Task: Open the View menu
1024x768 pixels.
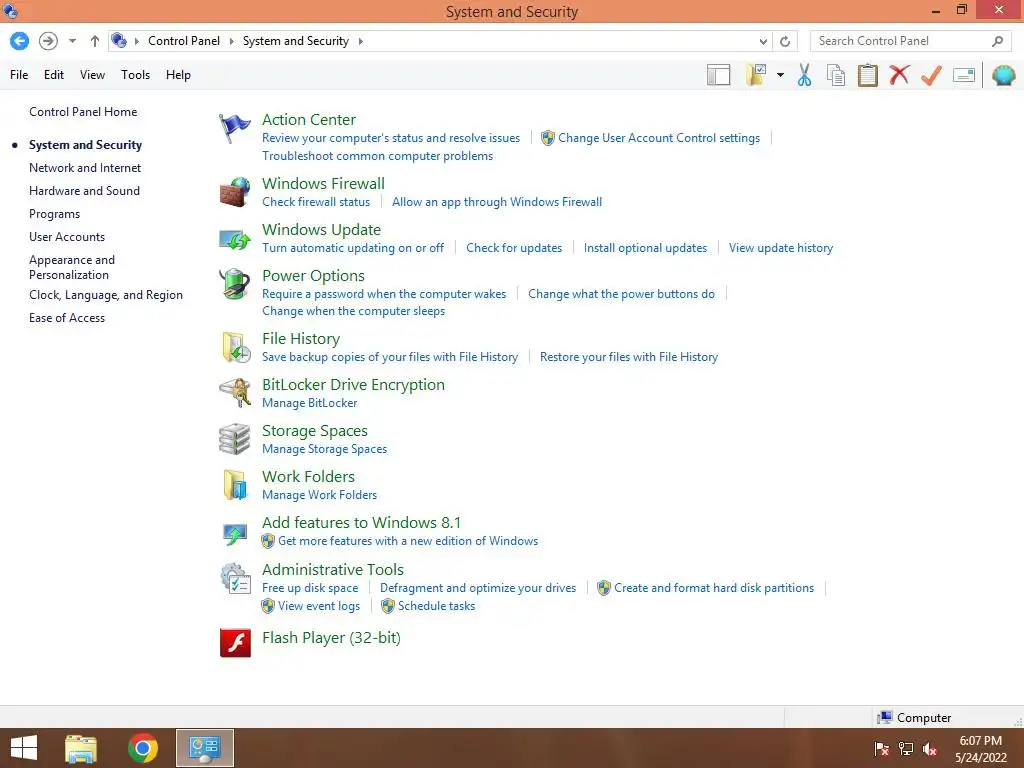Action: click(92, 75)
